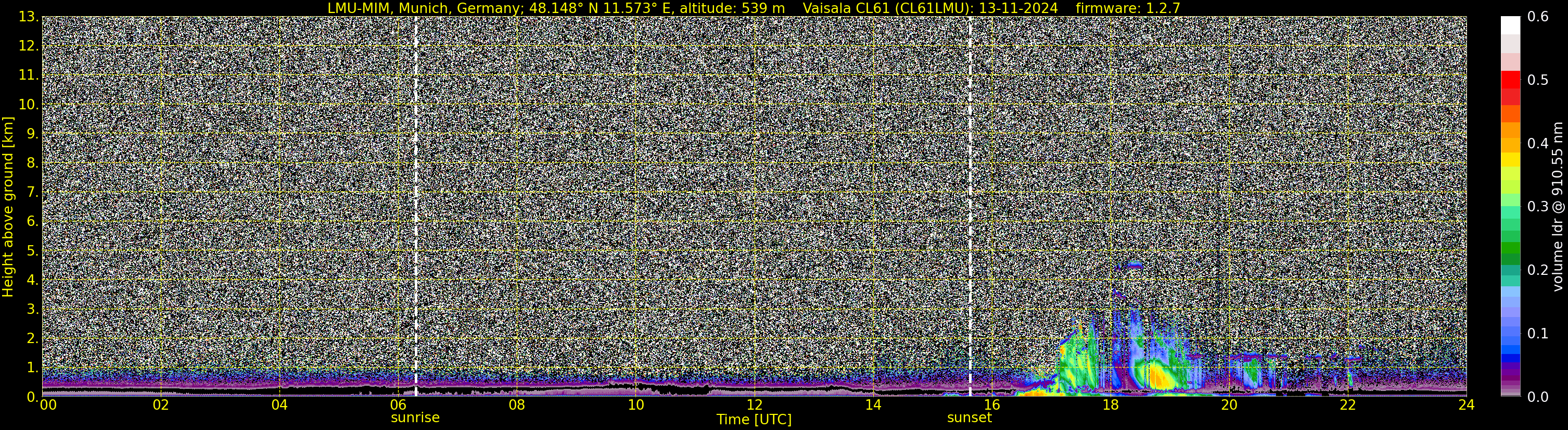Image resolution: width=1568 pixels, height=430 pixels.
Task: Click the '9.' height tick label
Action: pyautogui.click(x=33, y=134)
